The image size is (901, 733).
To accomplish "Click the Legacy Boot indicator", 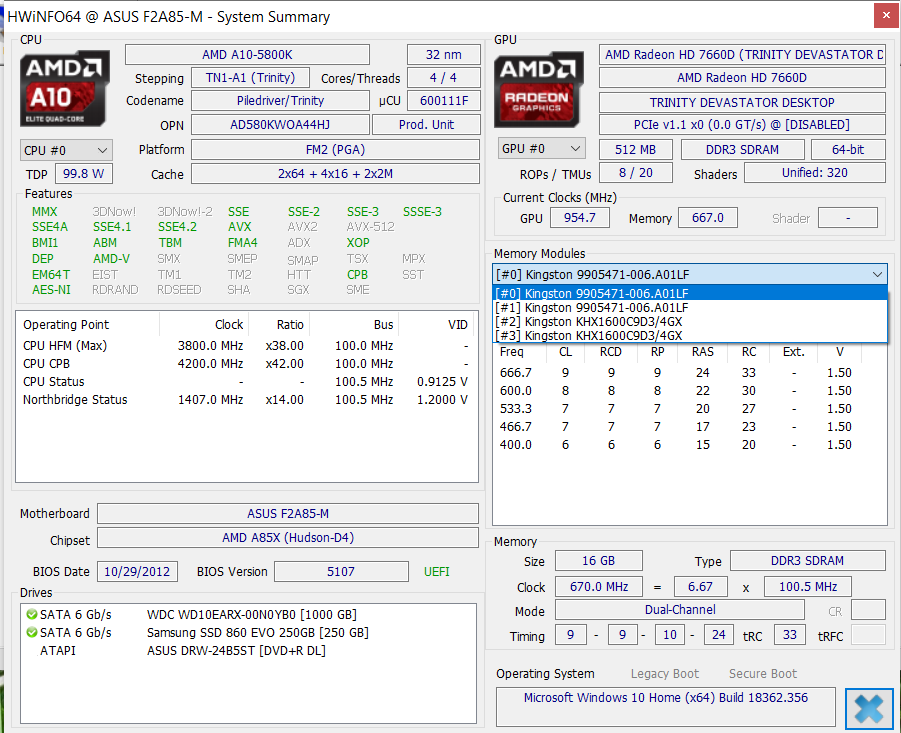I will 665,674.
